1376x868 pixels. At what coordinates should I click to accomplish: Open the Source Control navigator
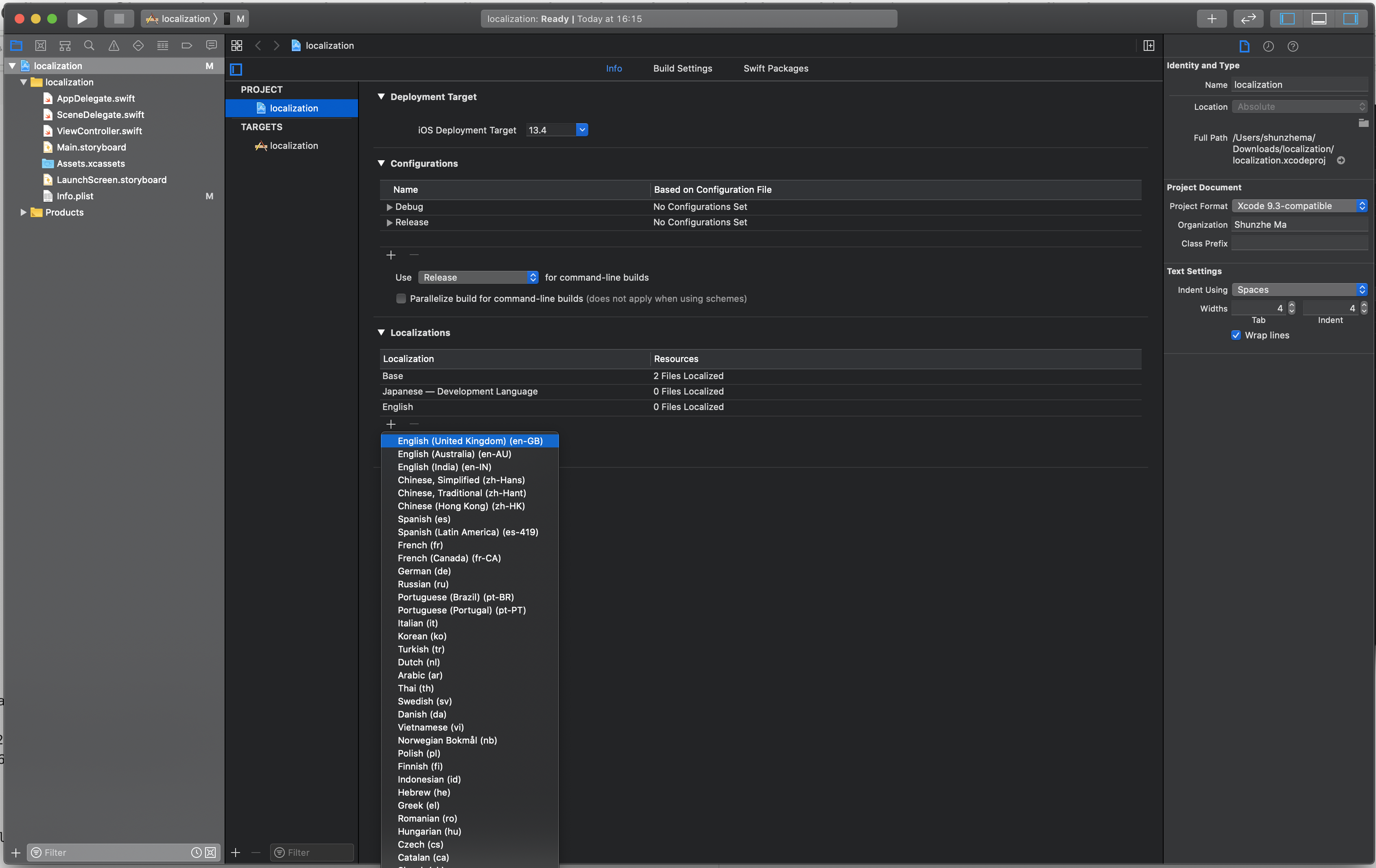coord(41,45)
